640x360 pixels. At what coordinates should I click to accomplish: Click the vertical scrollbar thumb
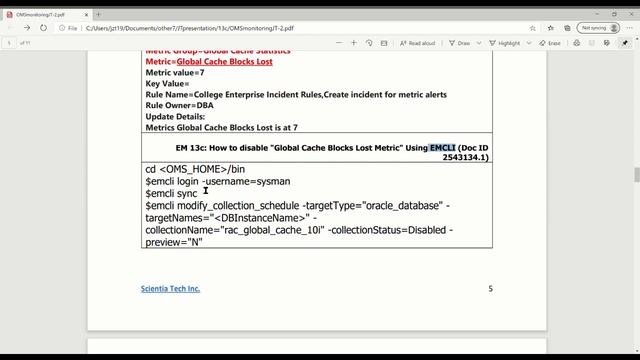(637, 175)
